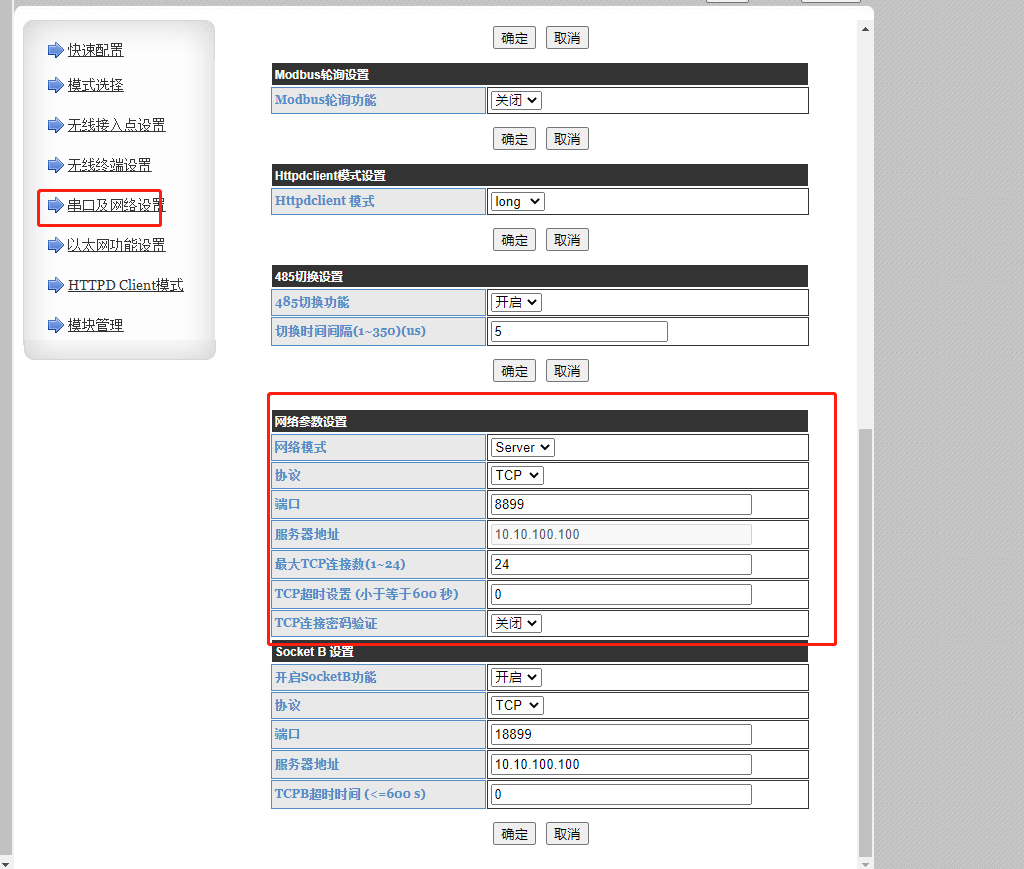Click arrow icon beside 快速配置

point(55,50)
